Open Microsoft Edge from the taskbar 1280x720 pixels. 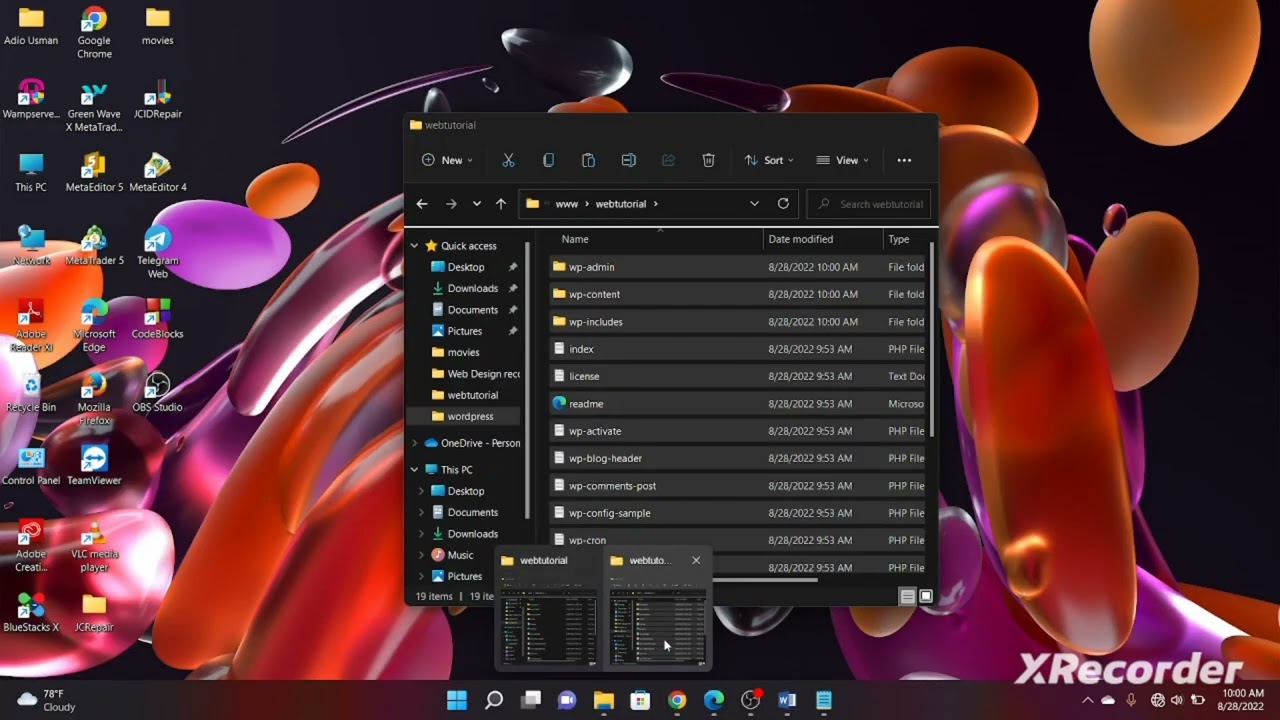(714, 700)
